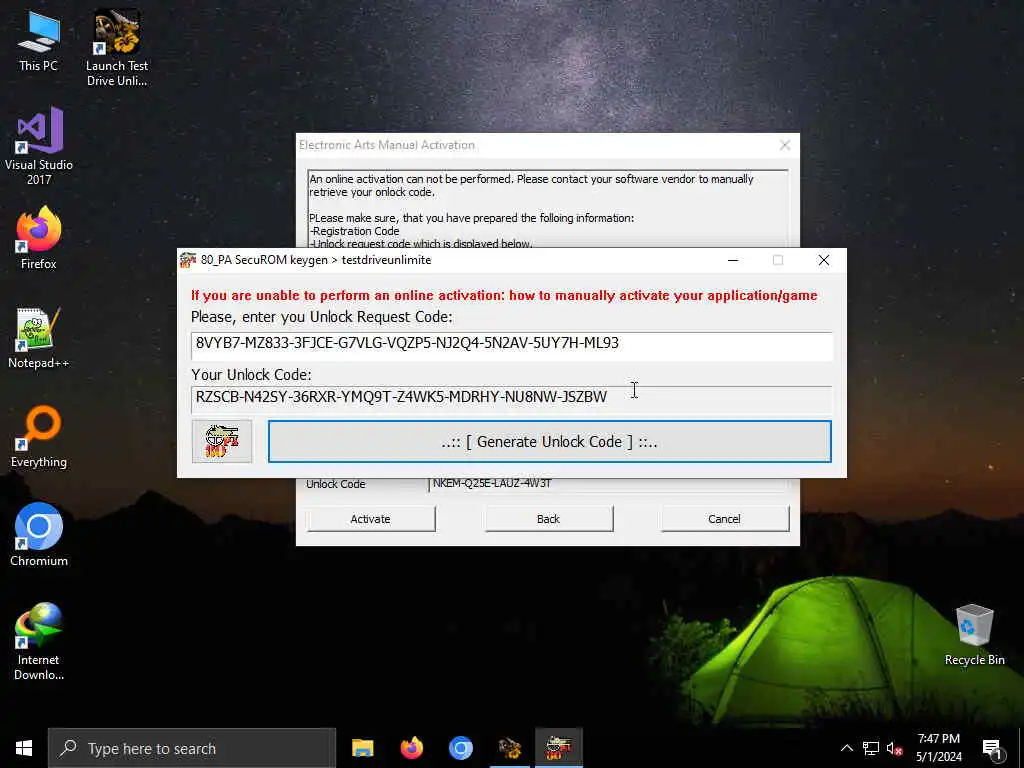Select Visual Studio 2017 desktop icon

[x=39, y=146]
